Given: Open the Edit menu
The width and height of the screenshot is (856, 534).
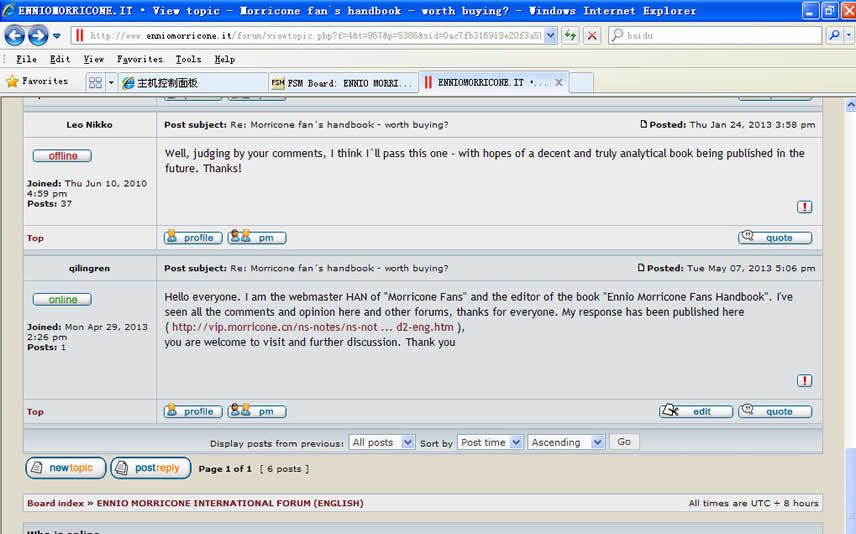Looking at the screenshot, I should coord(60,59).
